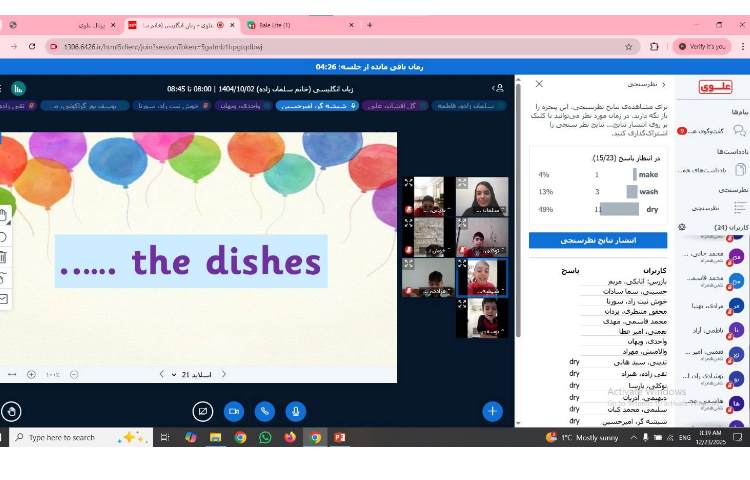Select the blue-bordered student webcam thumbnail
This screenshot has width=750, height=480.
(482, 277)
